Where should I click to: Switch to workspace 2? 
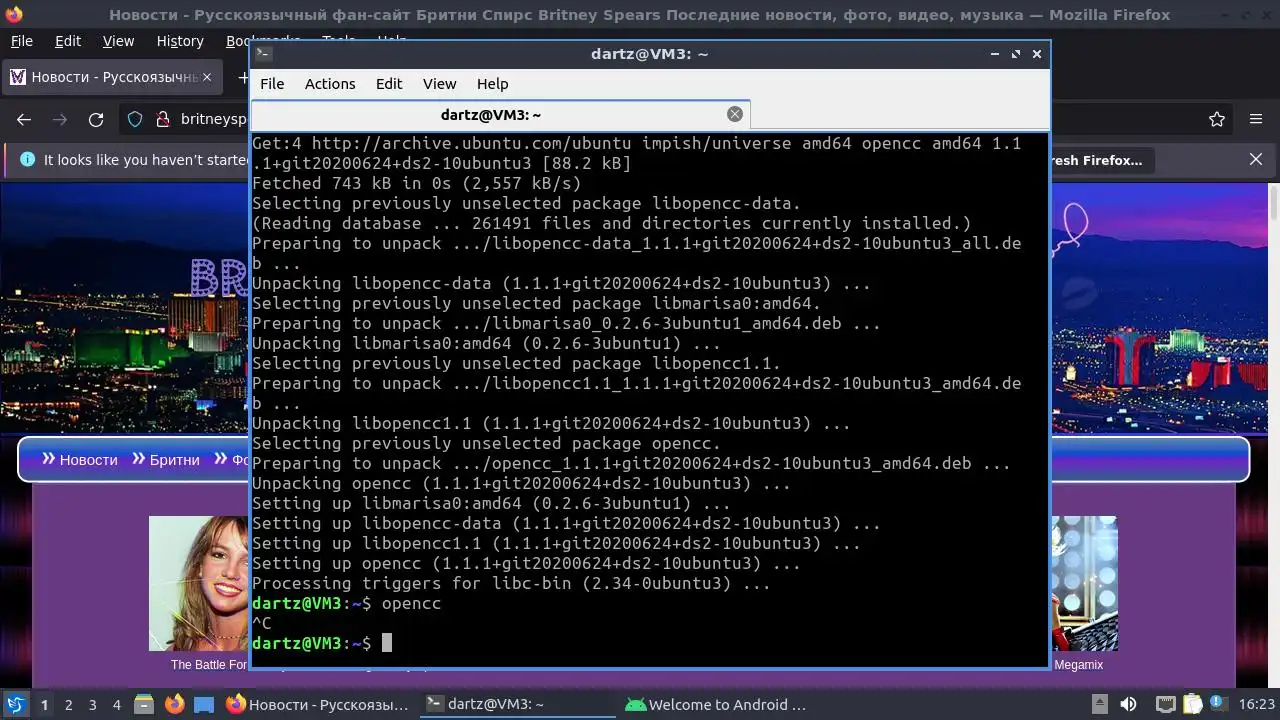tap(68, 704)
